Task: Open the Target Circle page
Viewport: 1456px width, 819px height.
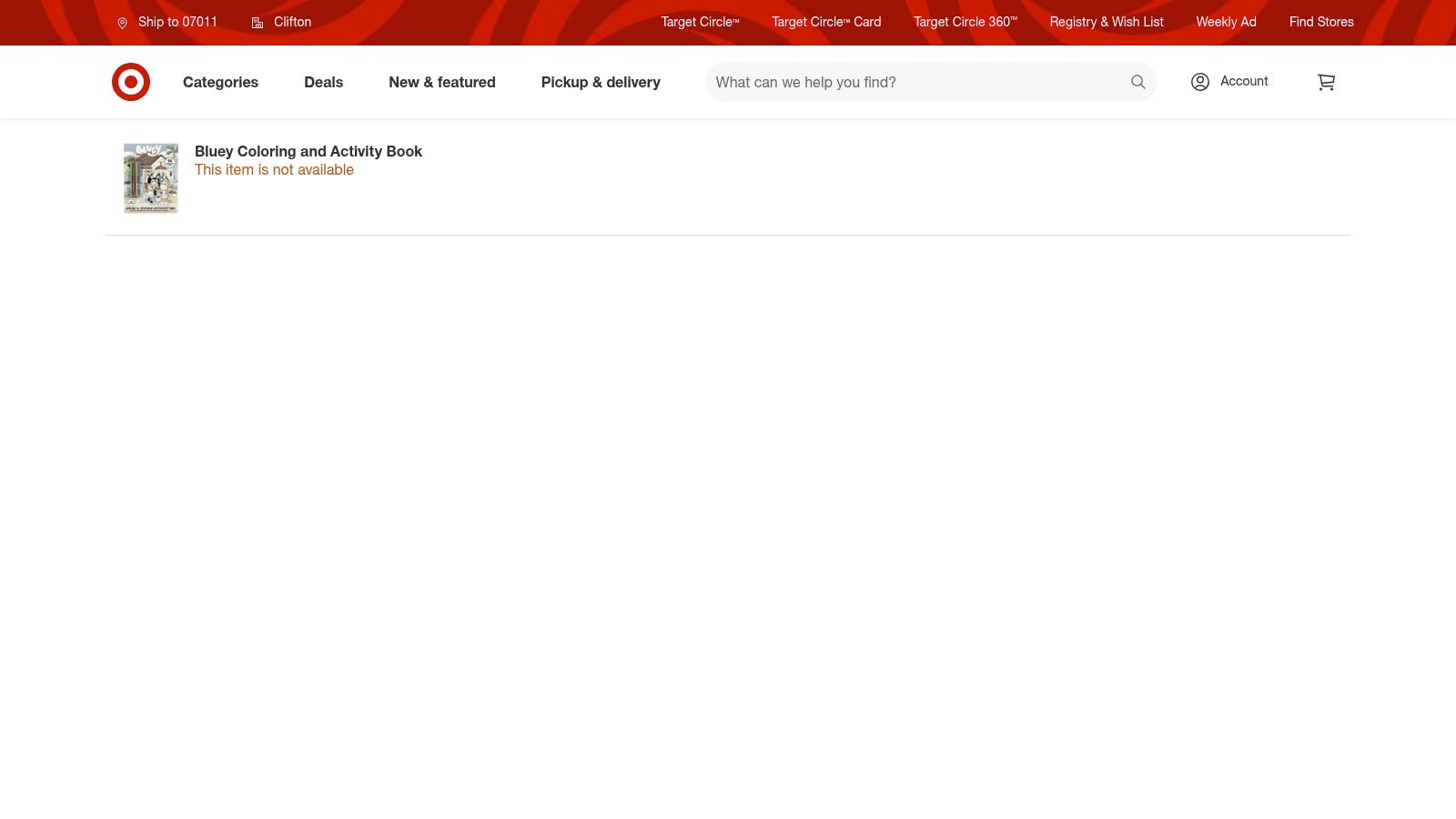Action: click(x=699, y=22)
